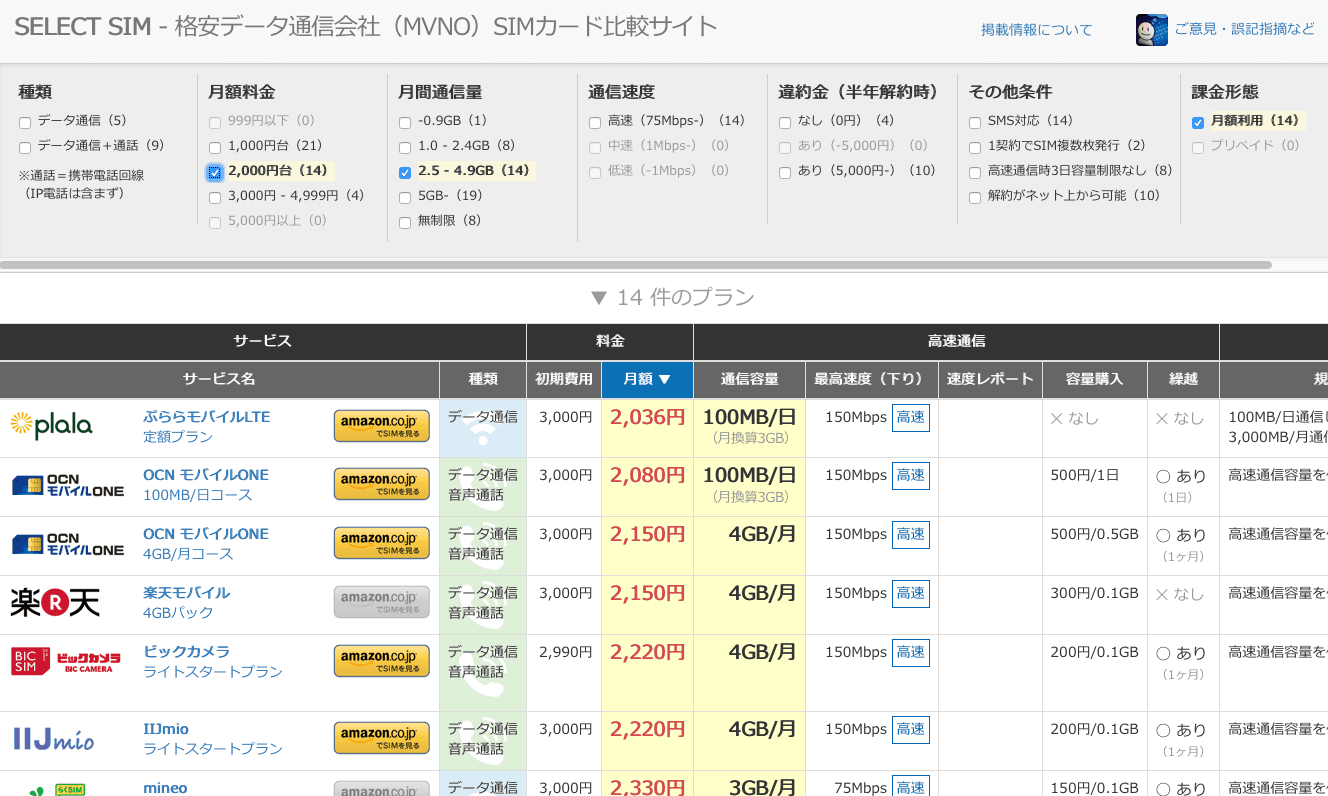This screenshot has width=1328, height=796.
Task: Click the Amazon button for IIJmio
Action: (382, 738)
